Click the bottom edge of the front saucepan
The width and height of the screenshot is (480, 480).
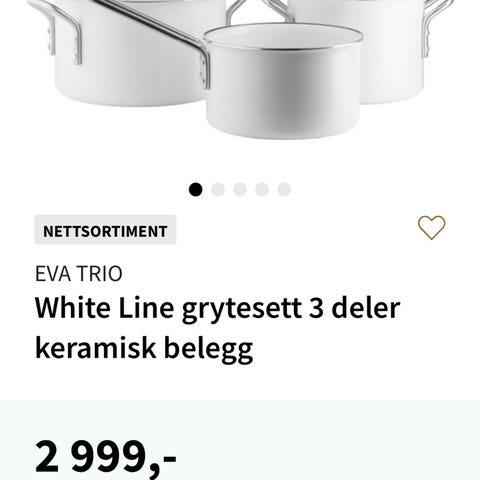click(283, 135)
